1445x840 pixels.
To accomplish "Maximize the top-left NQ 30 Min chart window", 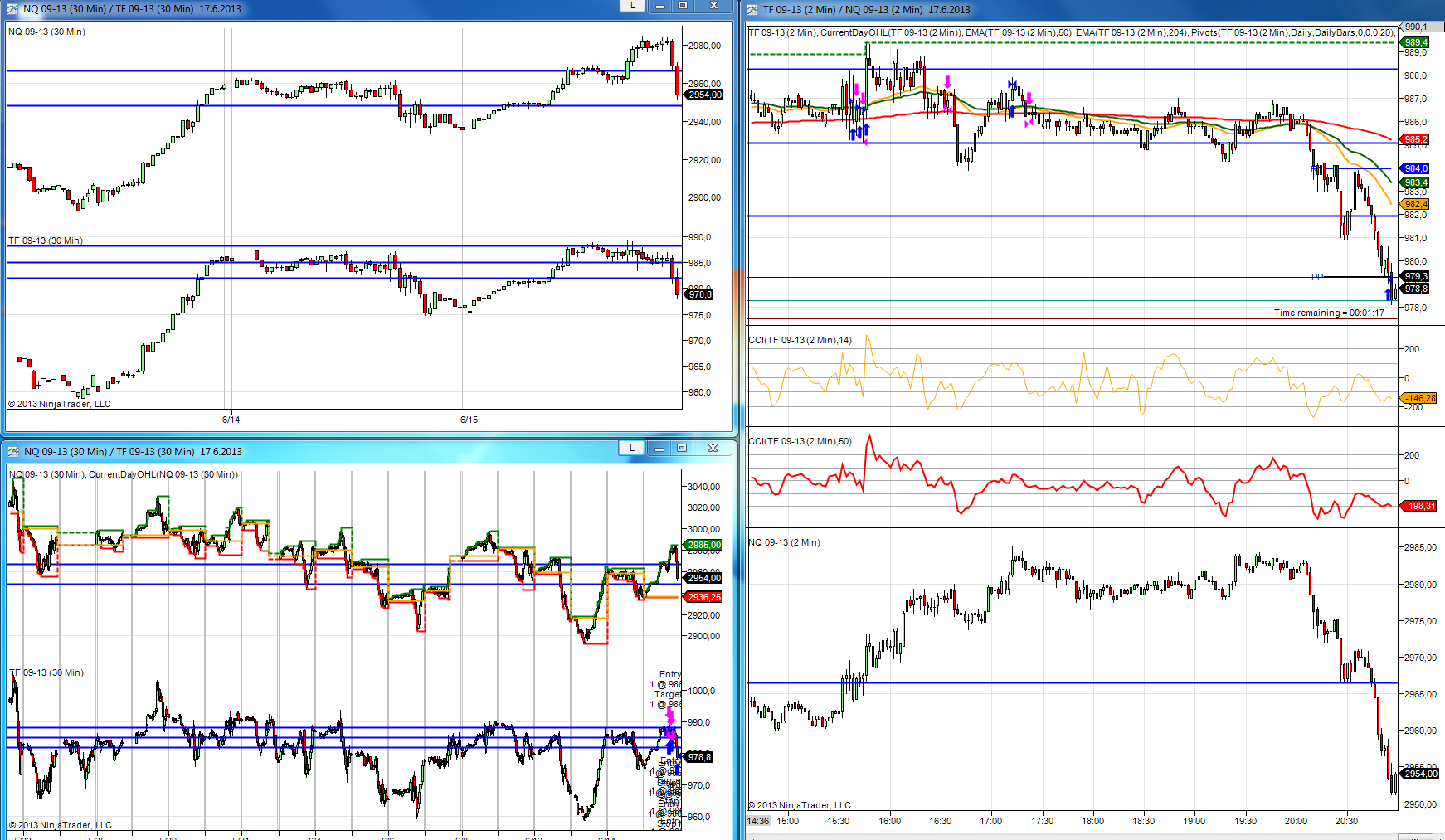I will [x=683, y=6].
